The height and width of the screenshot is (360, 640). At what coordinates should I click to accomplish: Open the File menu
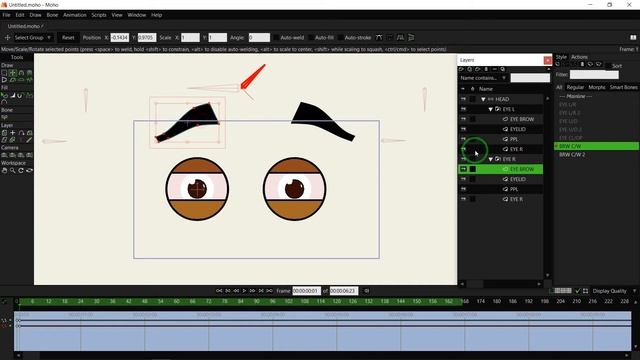pos(6,15)
